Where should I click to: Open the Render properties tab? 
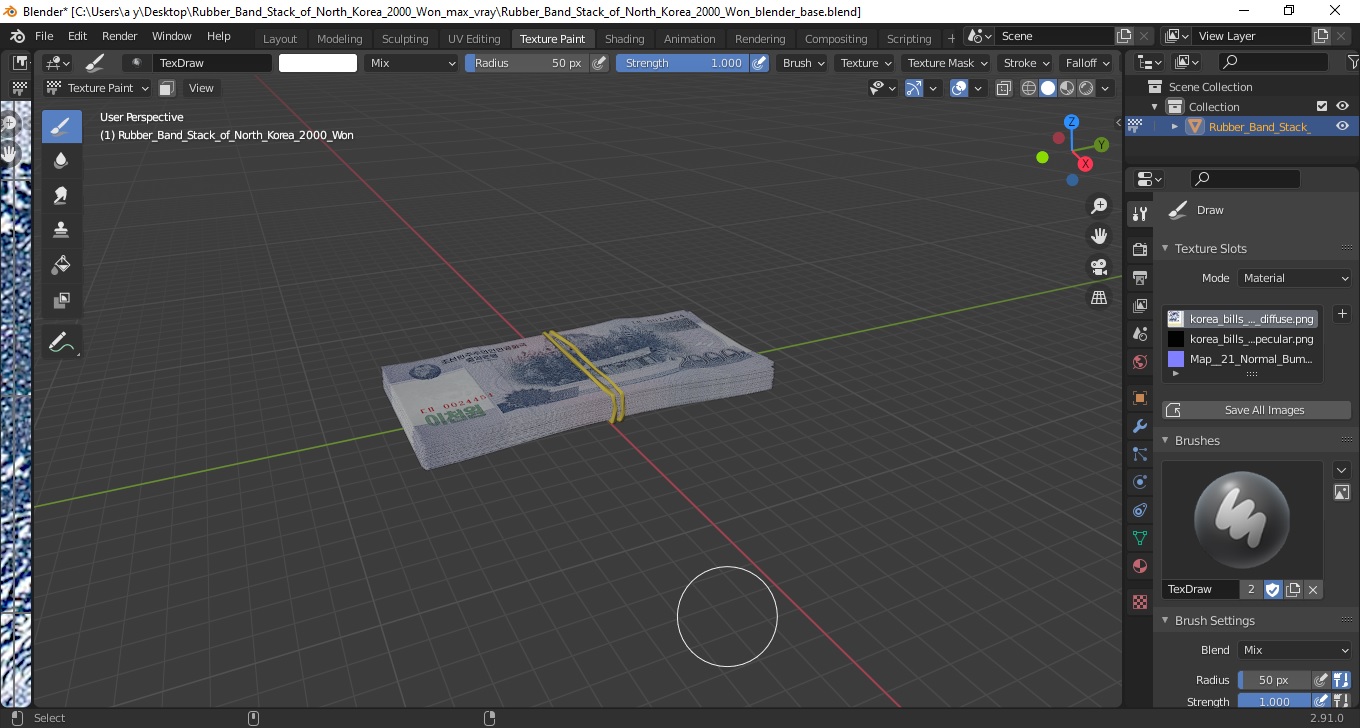pos(1139,249)
